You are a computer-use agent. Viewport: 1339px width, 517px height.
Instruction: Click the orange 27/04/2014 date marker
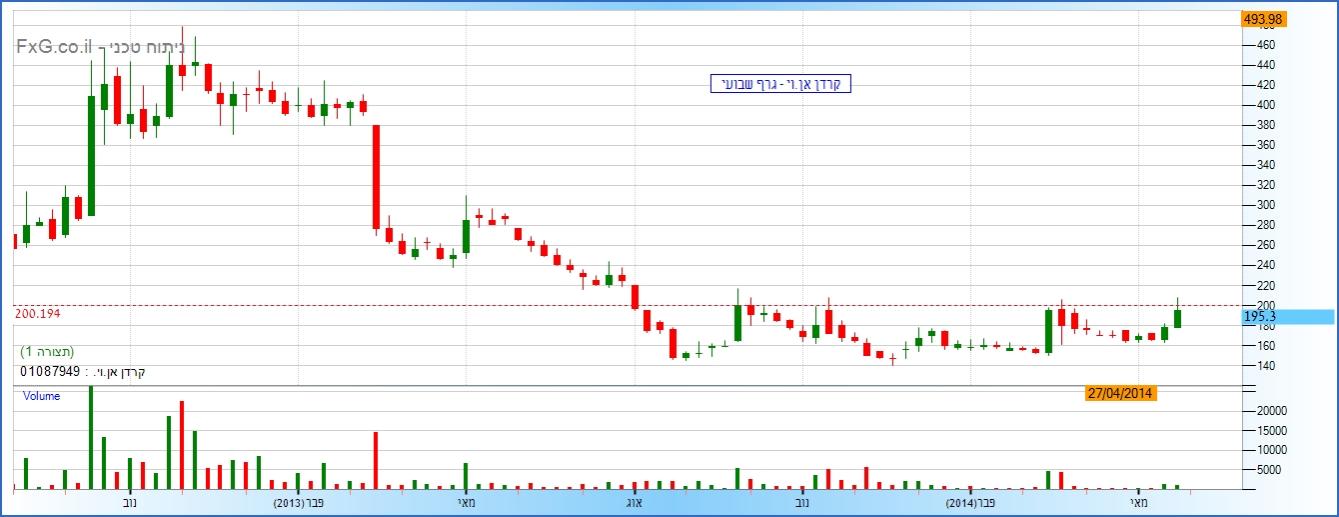point(1120,393)
